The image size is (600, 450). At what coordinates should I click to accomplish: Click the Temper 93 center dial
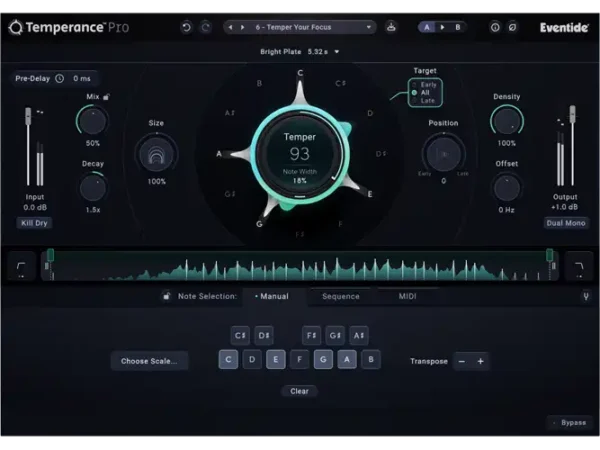[x=300, y=155]
